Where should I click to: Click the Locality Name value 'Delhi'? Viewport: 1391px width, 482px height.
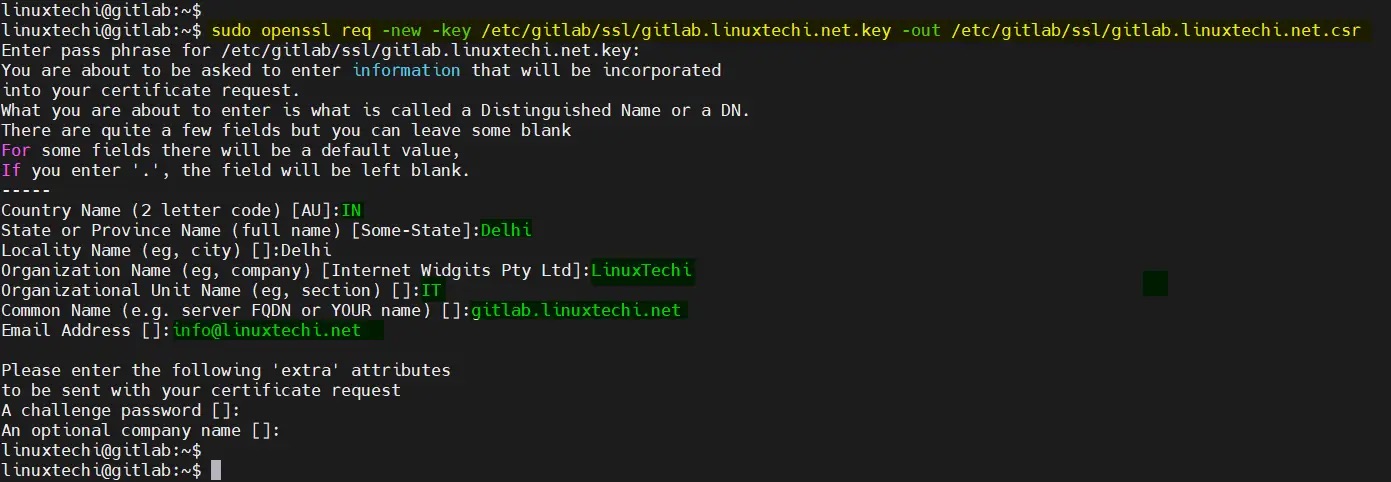coord(306,250)
